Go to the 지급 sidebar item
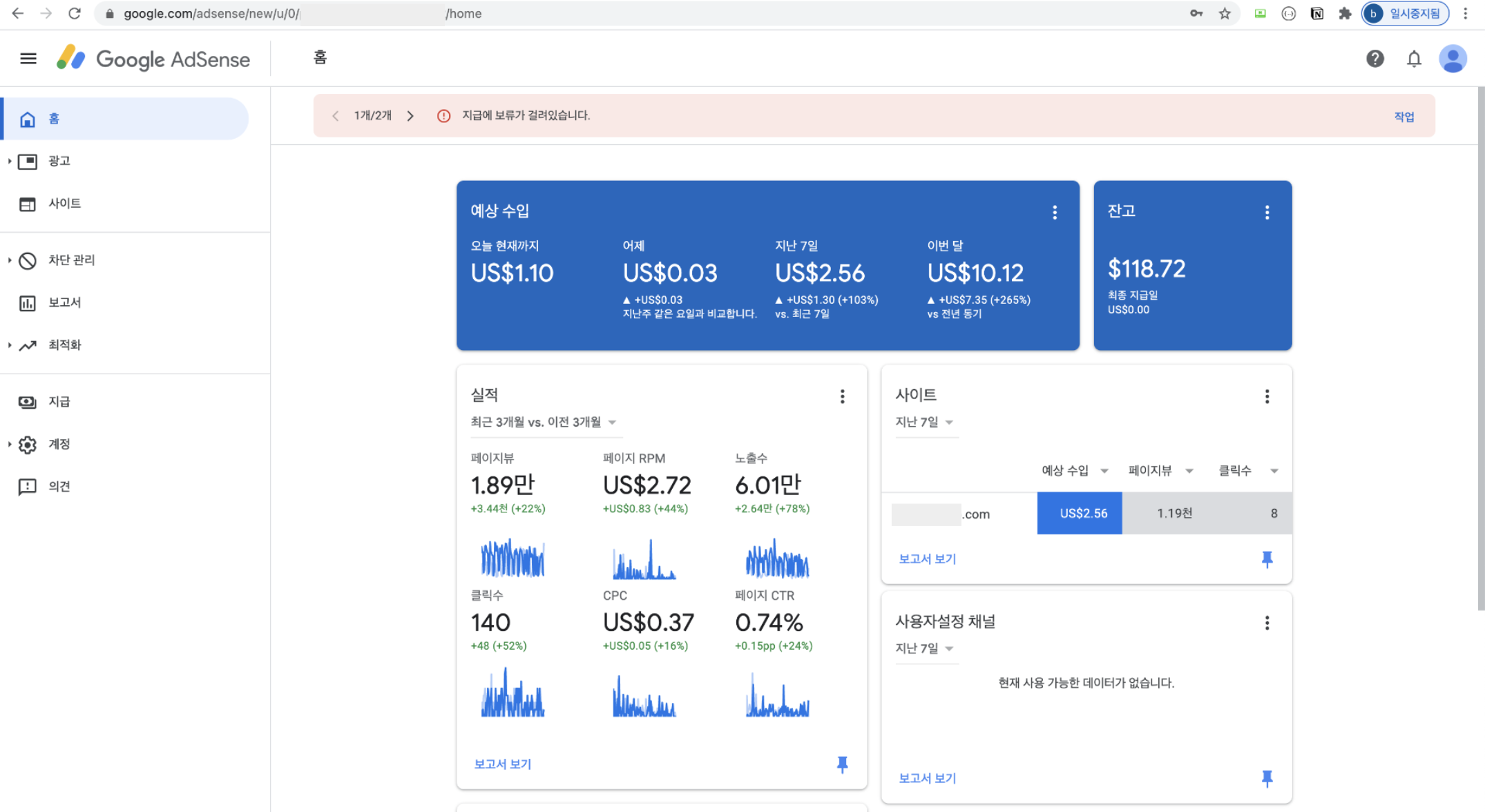This screenshot has width=1485, height=812. (59, 402)
